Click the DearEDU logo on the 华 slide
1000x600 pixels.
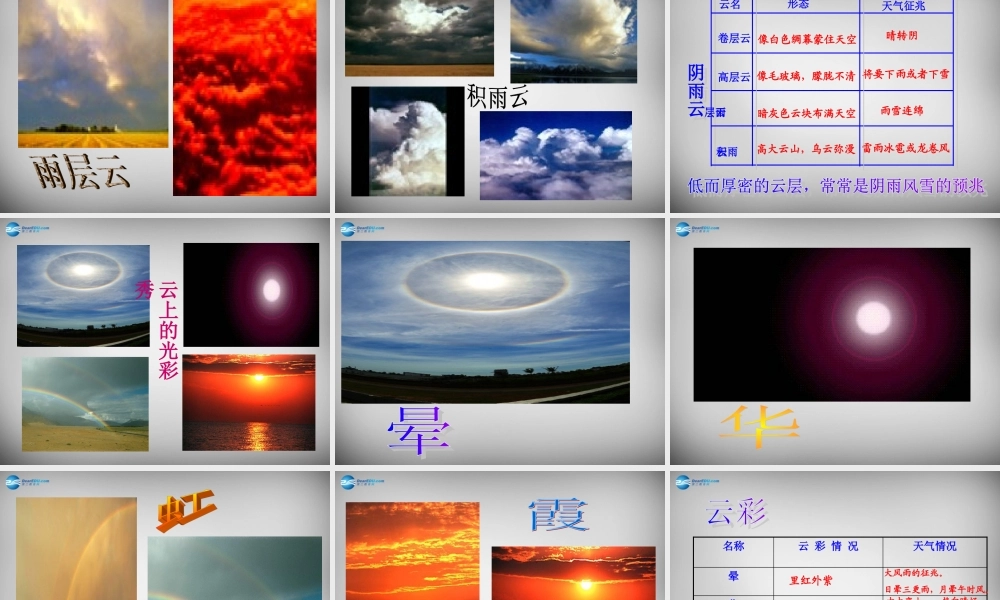click(696, 229)
